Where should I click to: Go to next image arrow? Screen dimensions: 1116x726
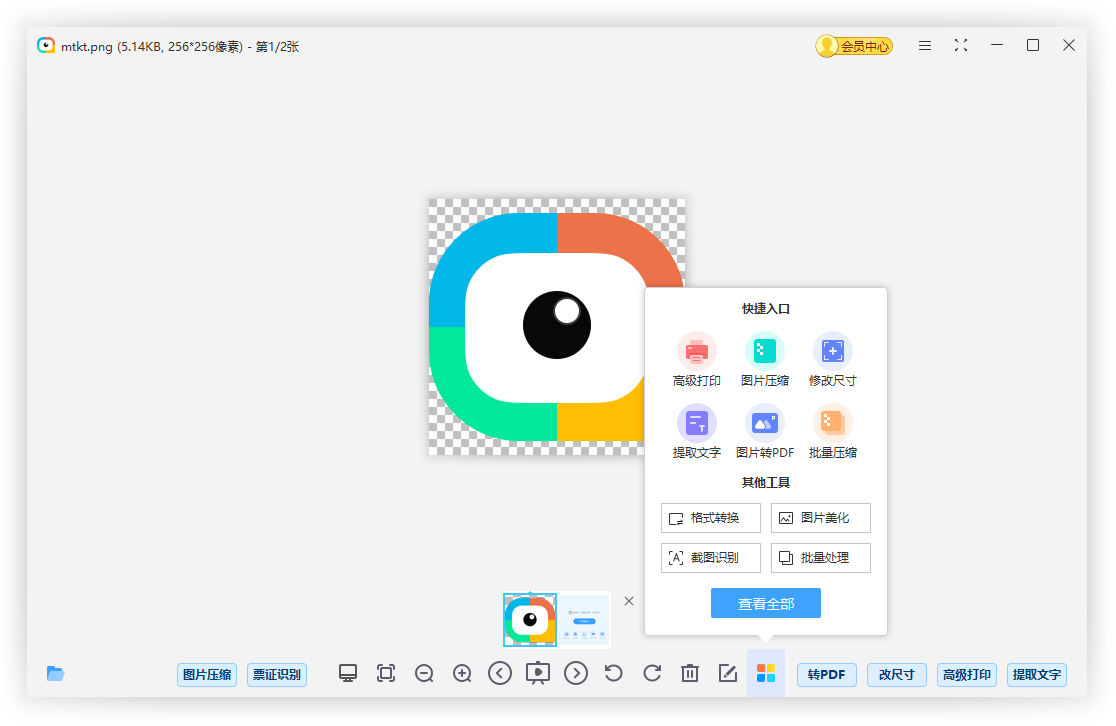tap(576, 673)
